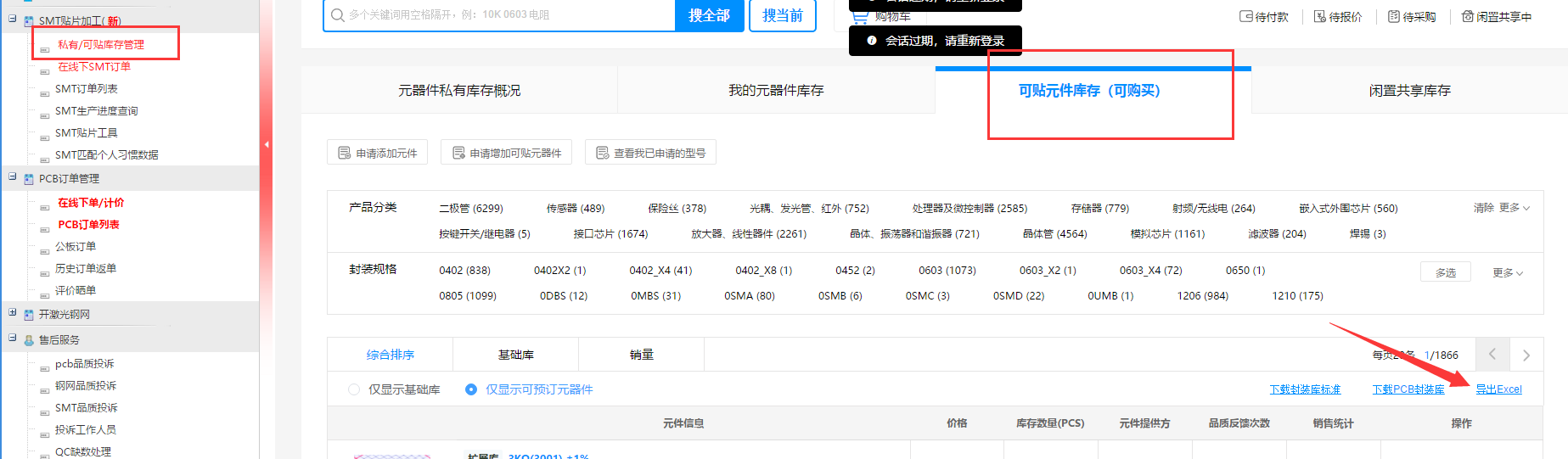Viewport: 1568px width, 459px height.
Task: Select the 仅显示基础库 radio button
Action: 354,389
